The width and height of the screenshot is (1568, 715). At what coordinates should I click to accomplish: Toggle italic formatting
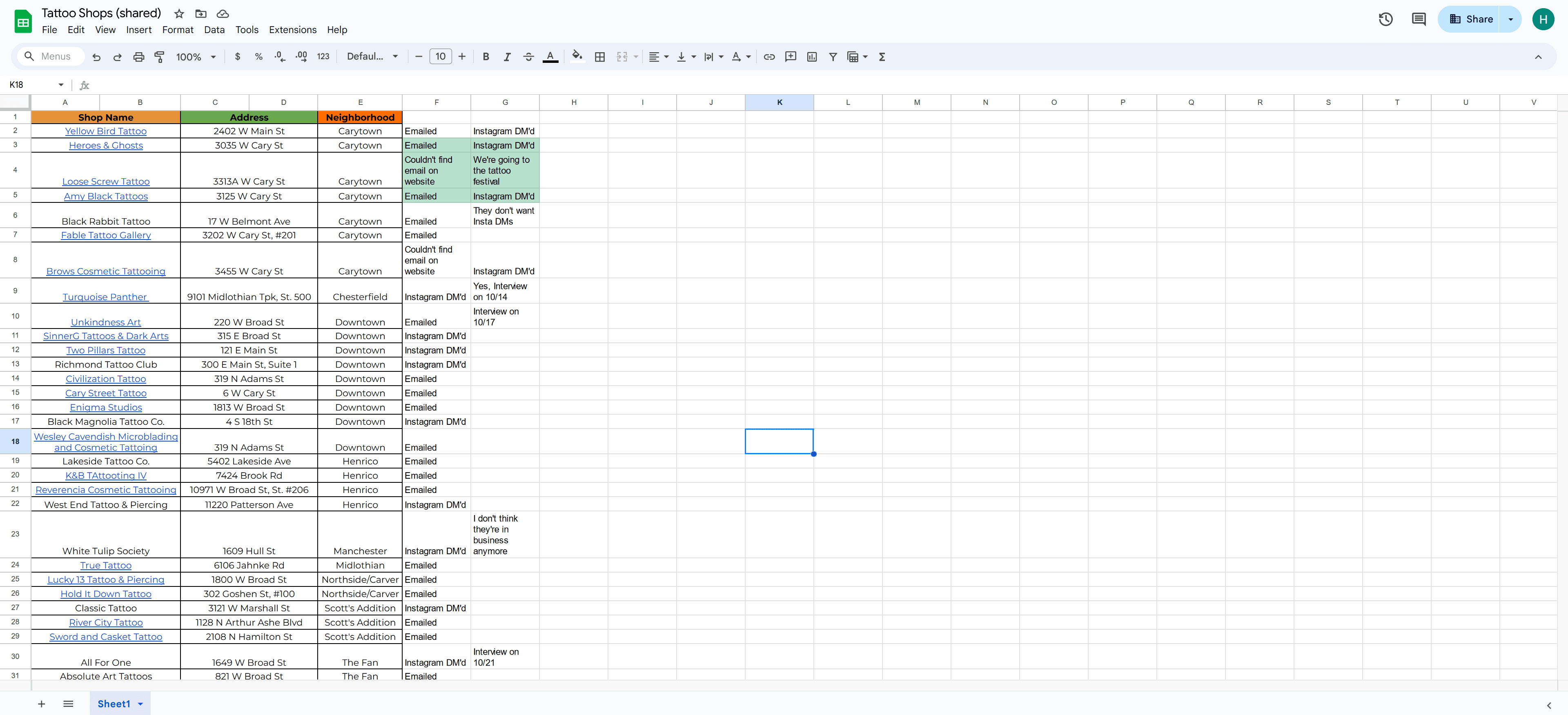[506, 57]
